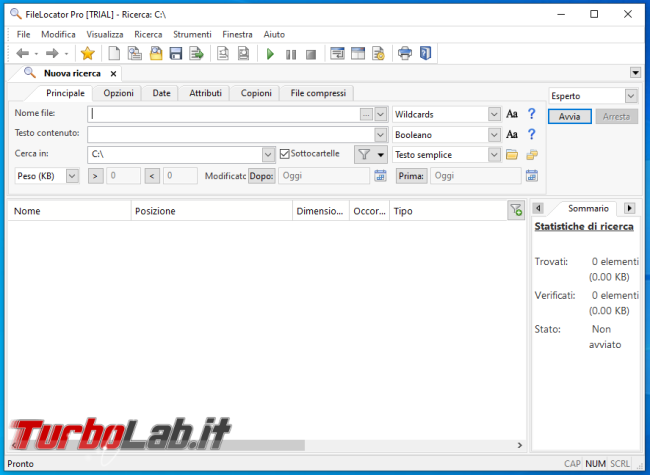
Task: Click the Avvia button
Action: tap(570, 116)
